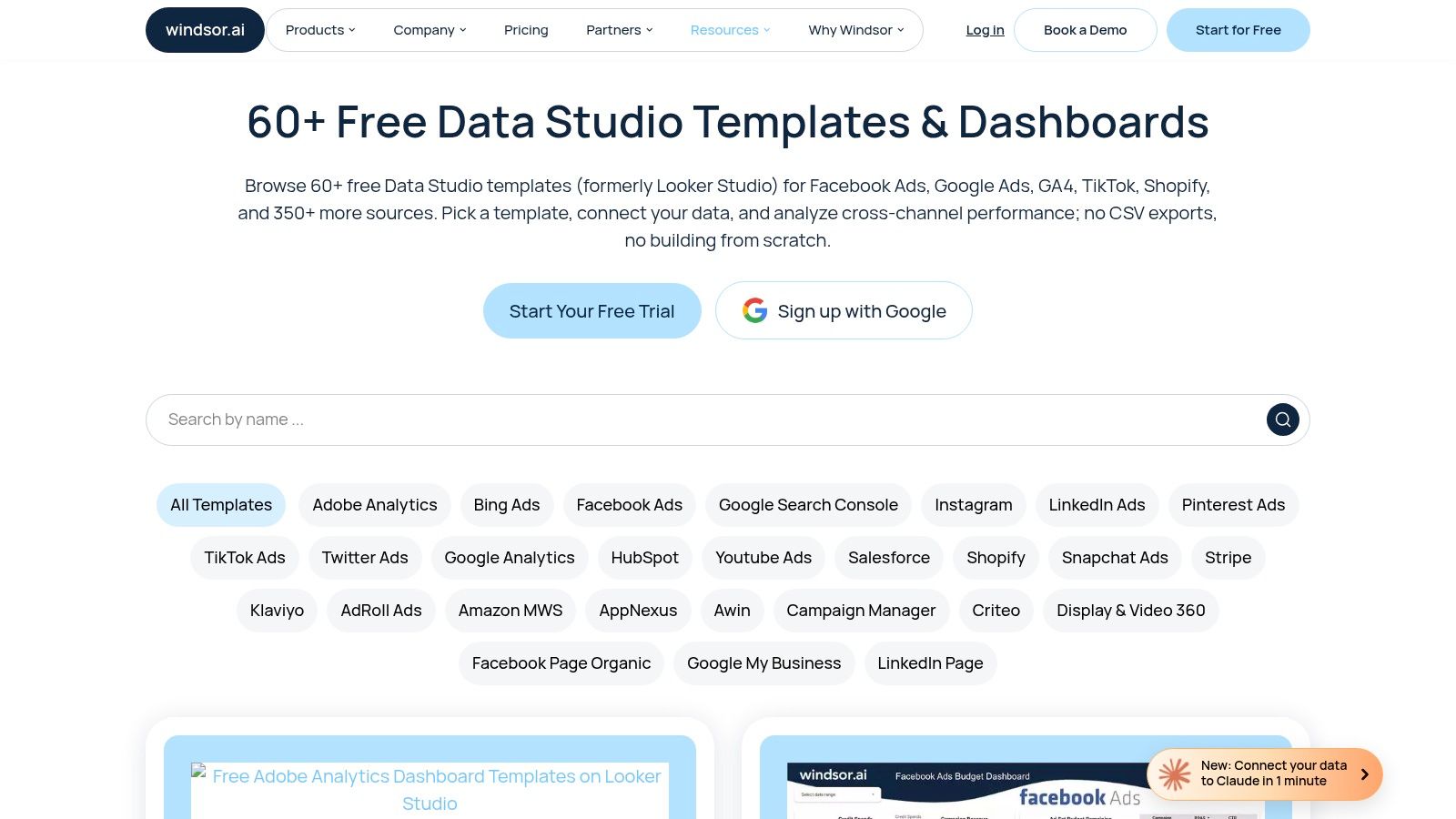Choose Facebook Page Organic filter
1456x819 pixels.
click(561, 663)
